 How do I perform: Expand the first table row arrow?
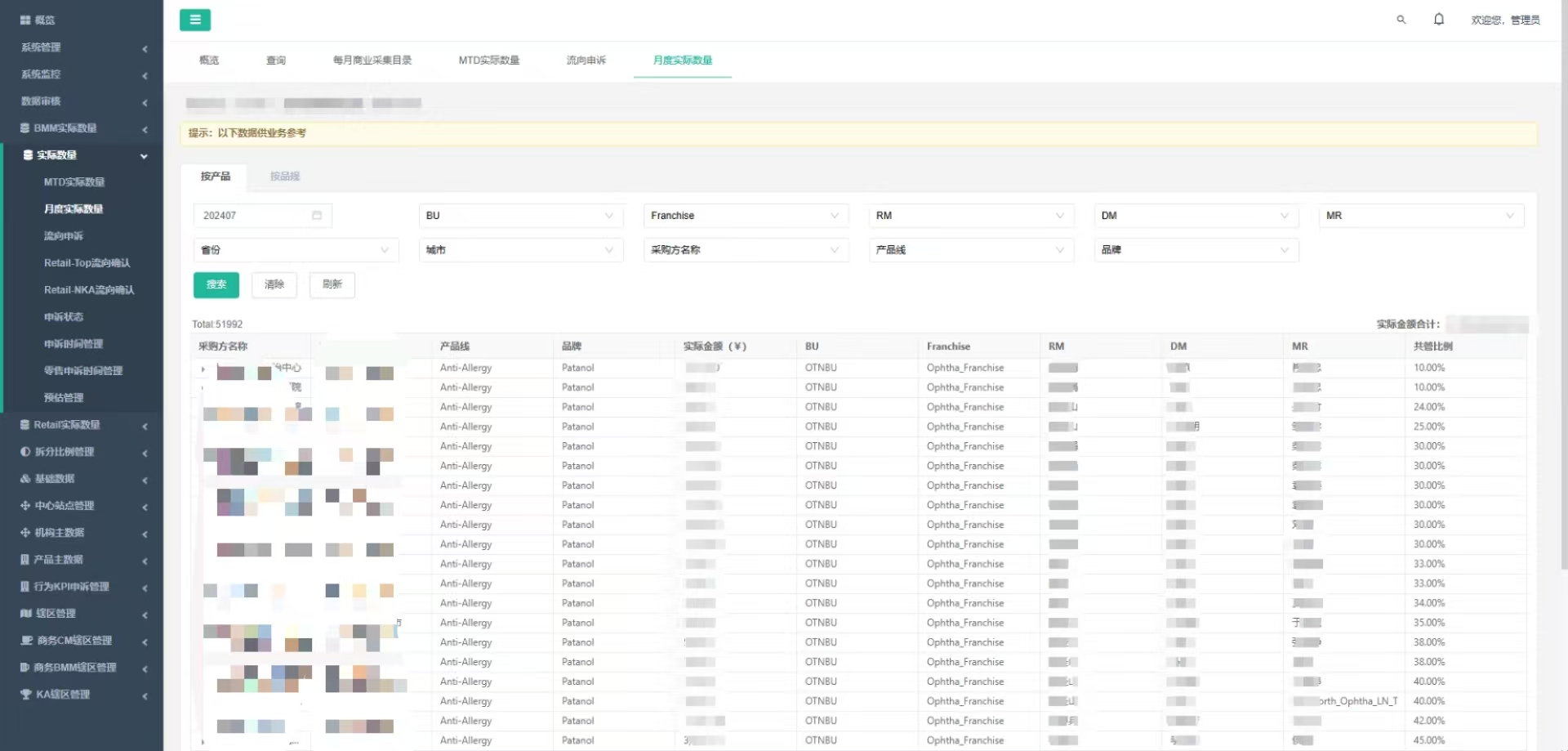pos(203,369)
